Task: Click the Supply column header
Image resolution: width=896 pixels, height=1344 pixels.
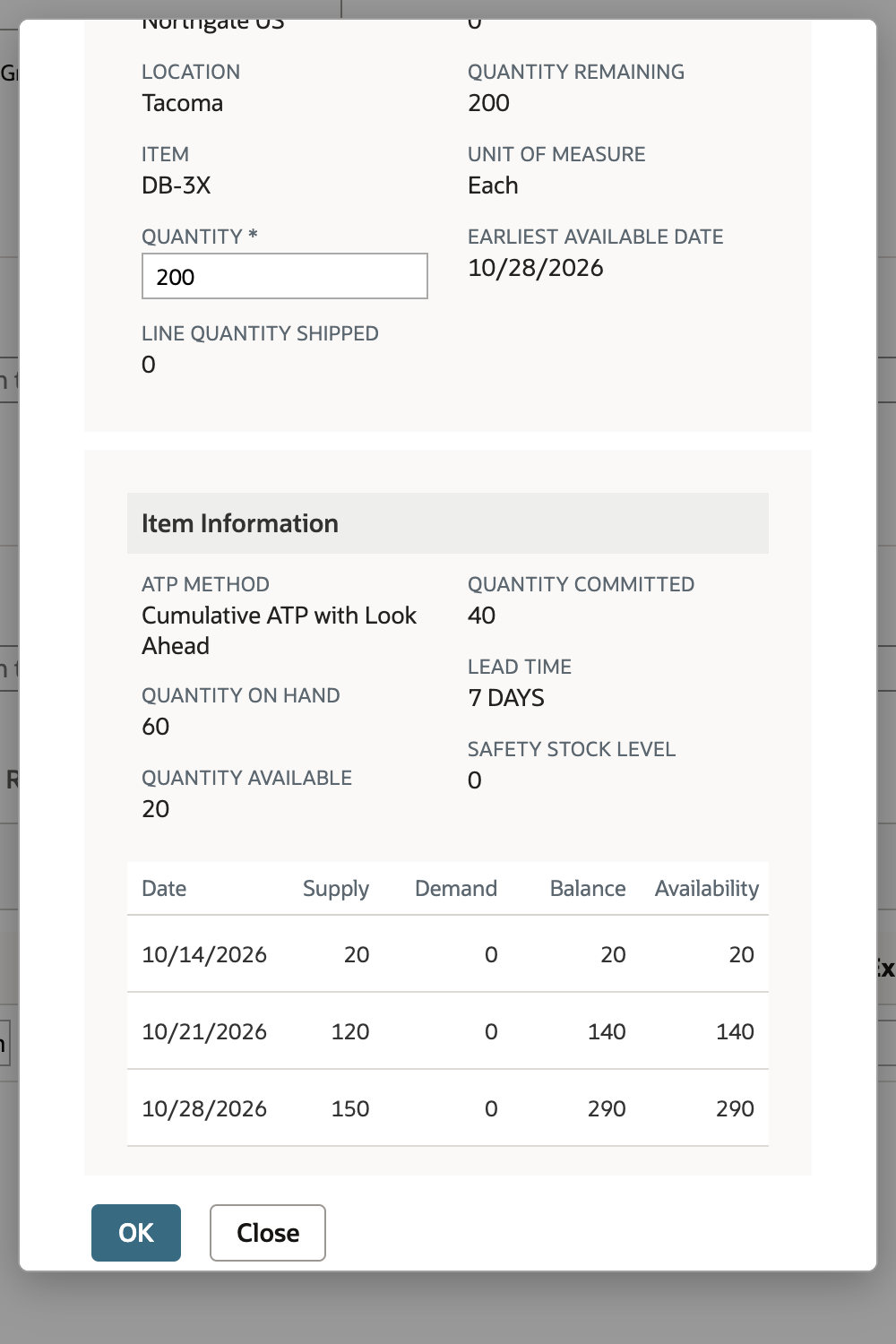Action: 336,889
